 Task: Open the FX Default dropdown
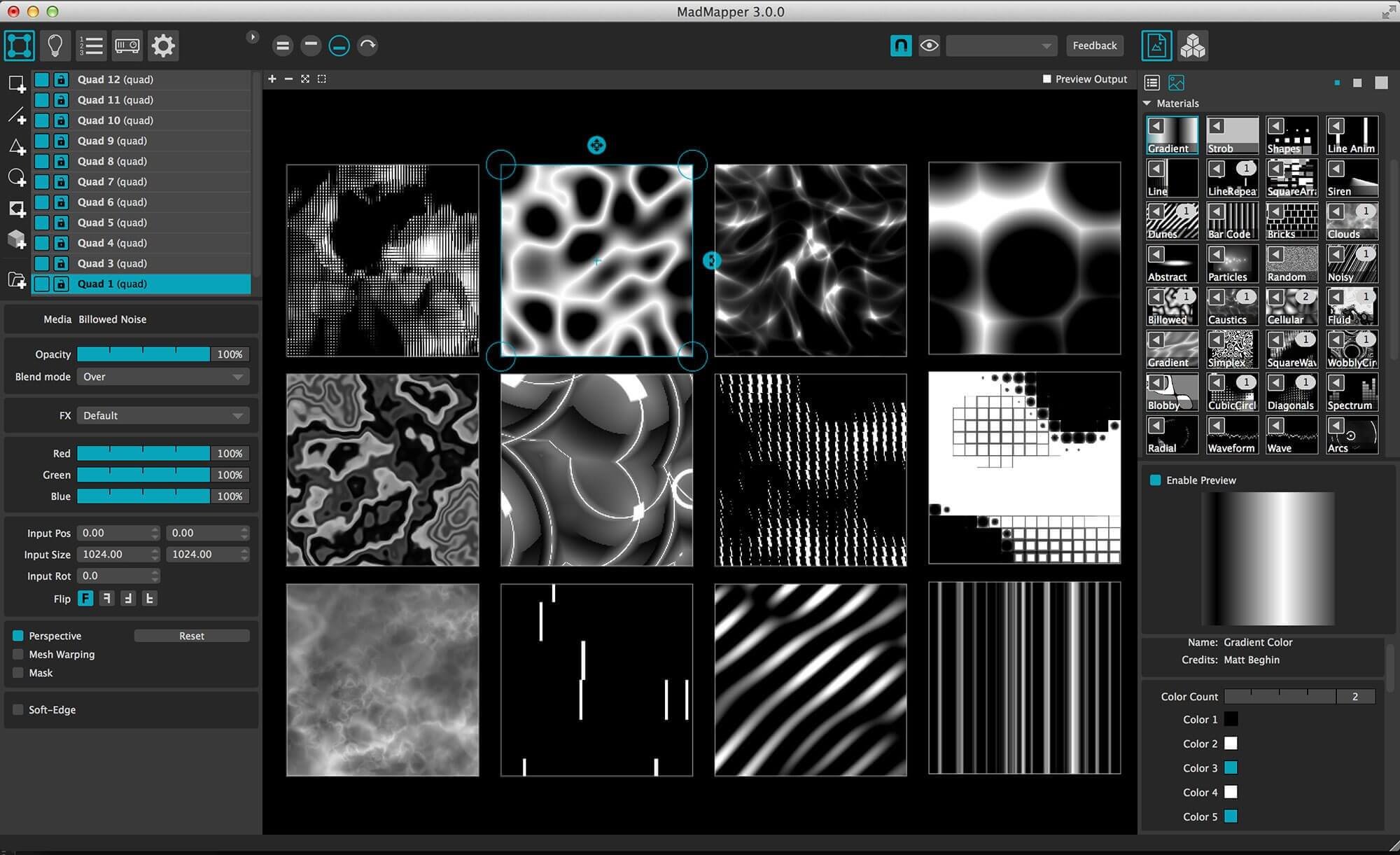163,415
